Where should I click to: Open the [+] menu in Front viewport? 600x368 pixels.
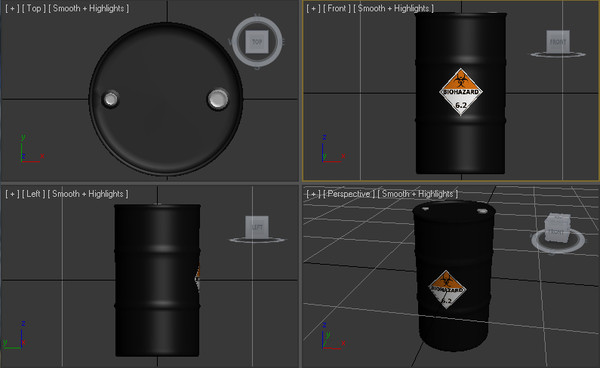coord(313,8)
